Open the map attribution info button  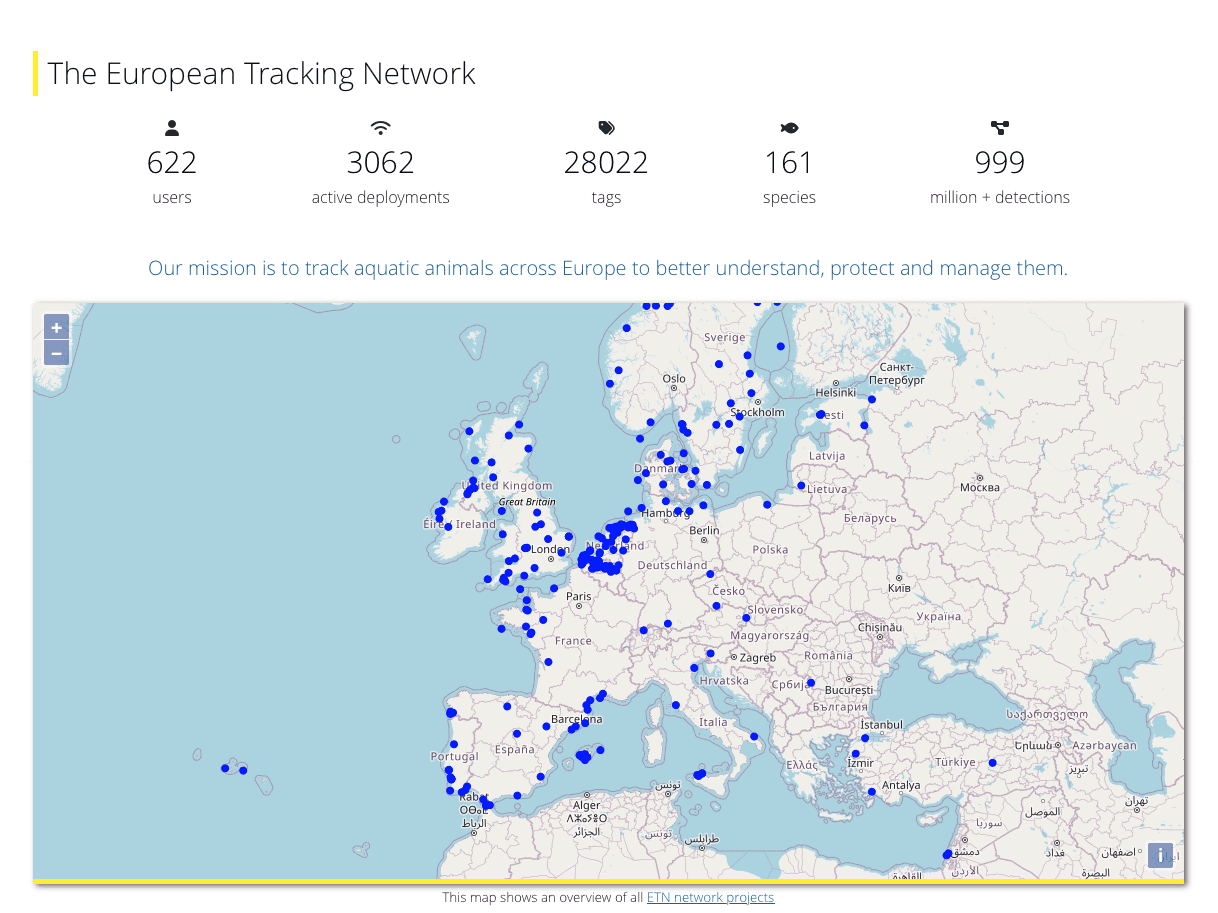pos(1160,856)
